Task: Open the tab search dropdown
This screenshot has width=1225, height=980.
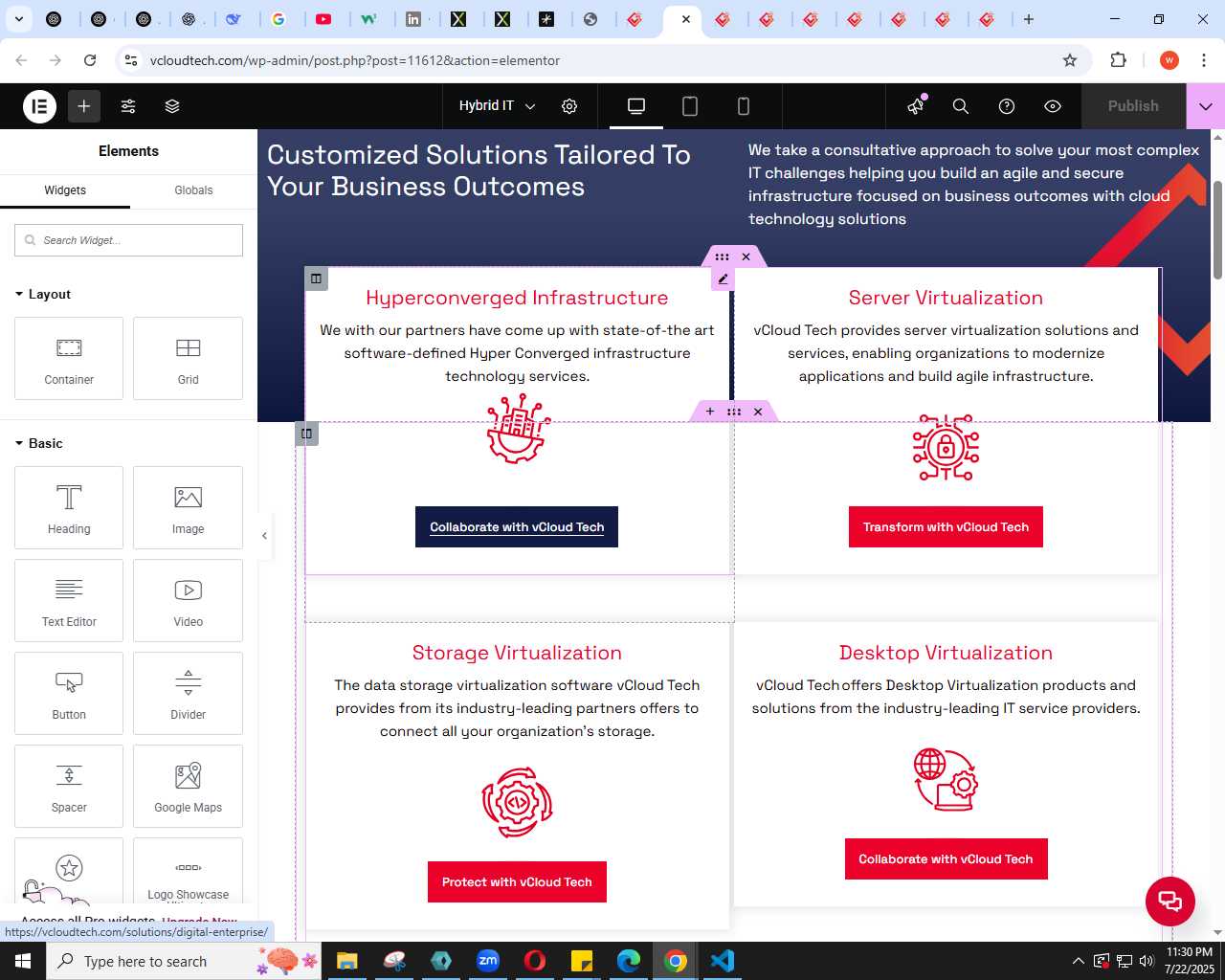Action: click(x=19, y=19)
